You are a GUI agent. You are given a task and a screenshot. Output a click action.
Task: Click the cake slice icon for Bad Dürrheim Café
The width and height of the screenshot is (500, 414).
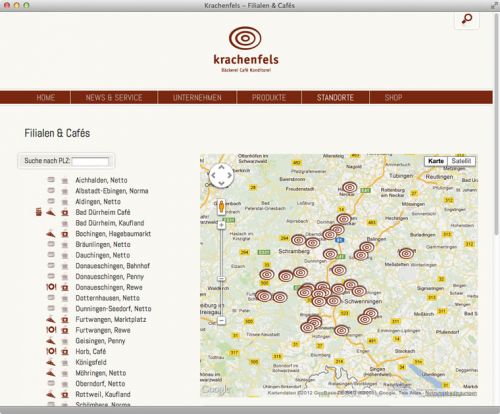[51, 212]
